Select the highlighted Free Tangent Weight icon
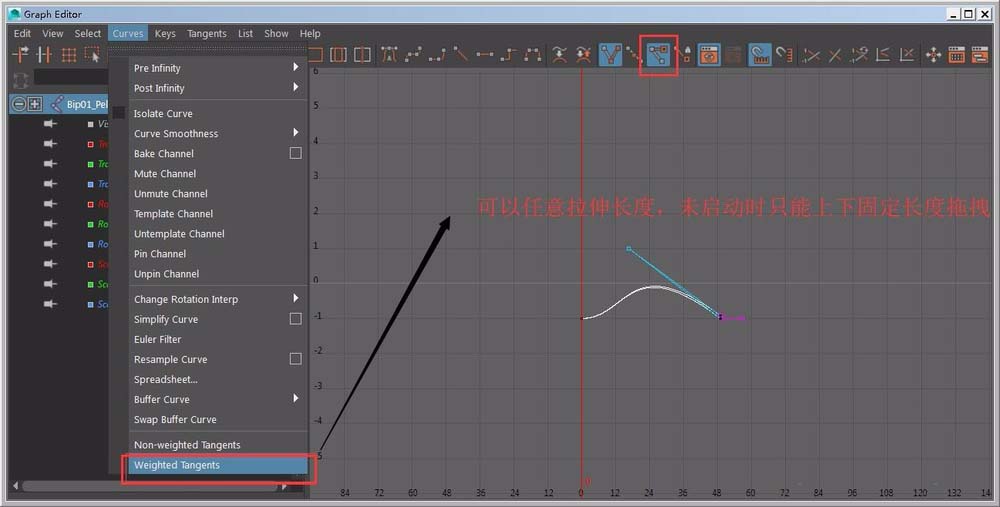1000x507 pixels. (x=658, y=55)
